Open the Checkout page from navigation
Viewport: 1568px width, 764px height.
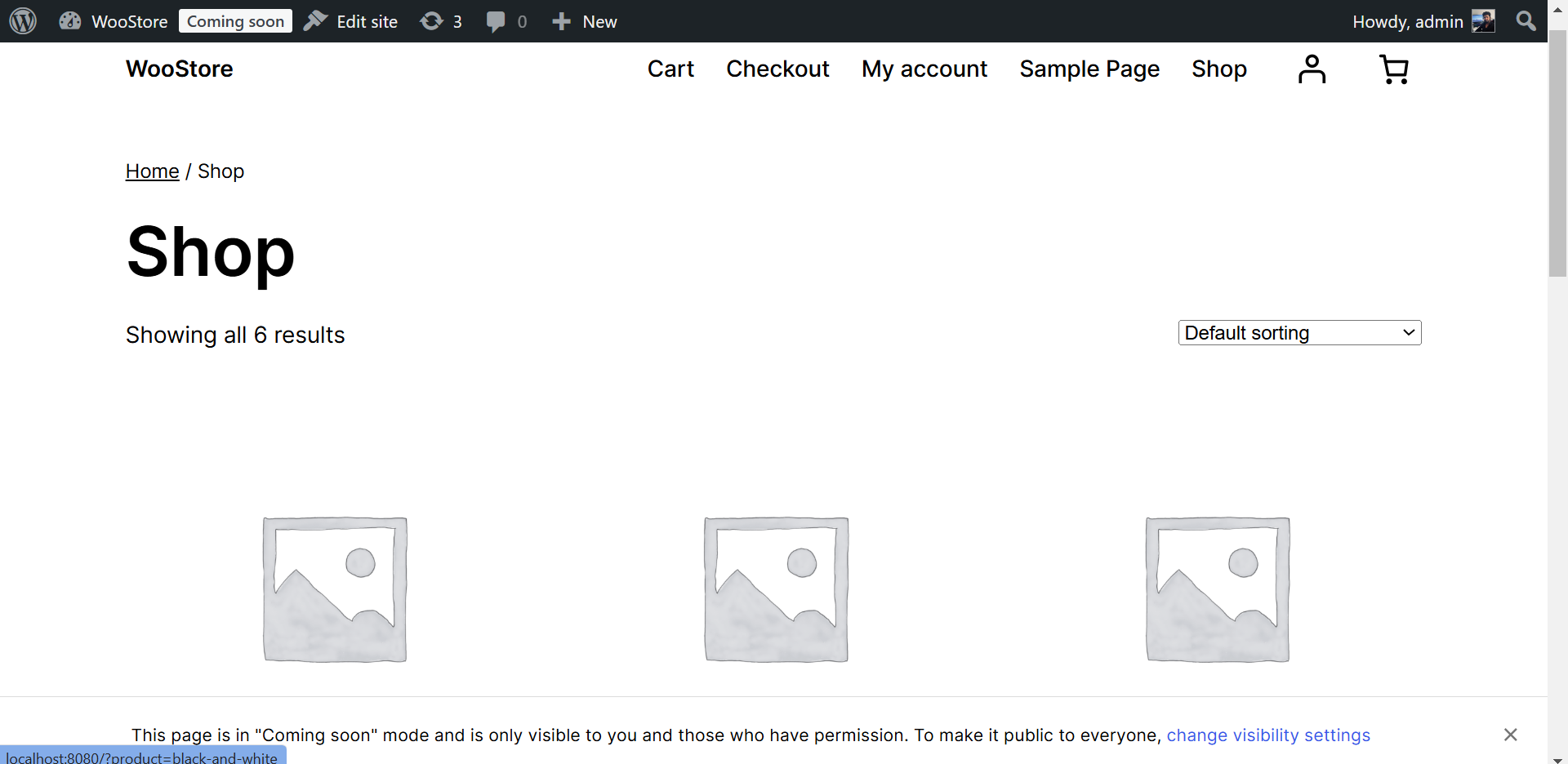(x=777, y=69)
